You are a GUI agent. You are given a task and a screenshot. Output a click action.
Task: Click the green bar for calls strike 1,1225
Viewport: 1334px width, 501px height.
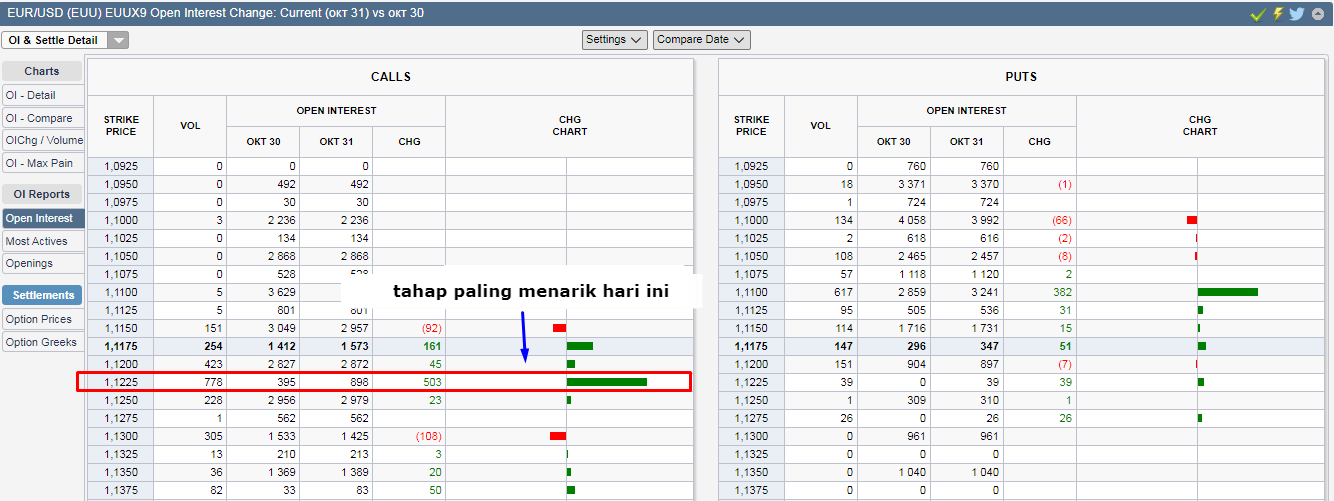pyautogui.click(x=607, y=381)
